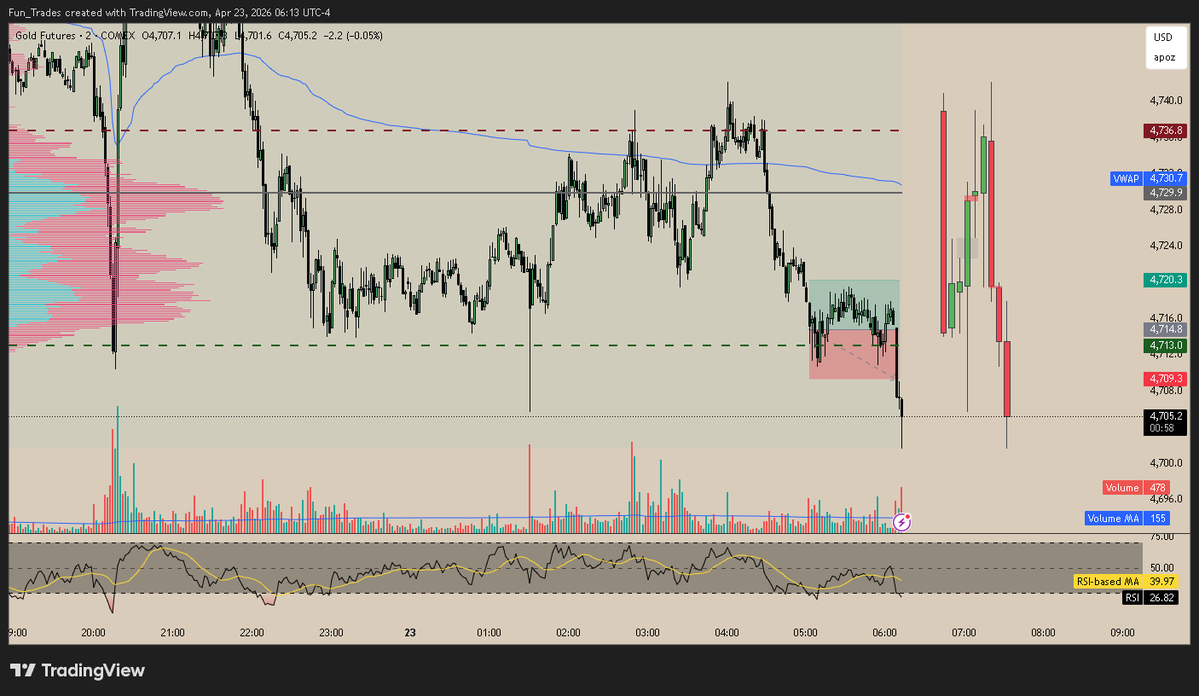Click the teal 4,720.3 price label
This screenshot has width=1199, height=696.
click(1164, 281)
